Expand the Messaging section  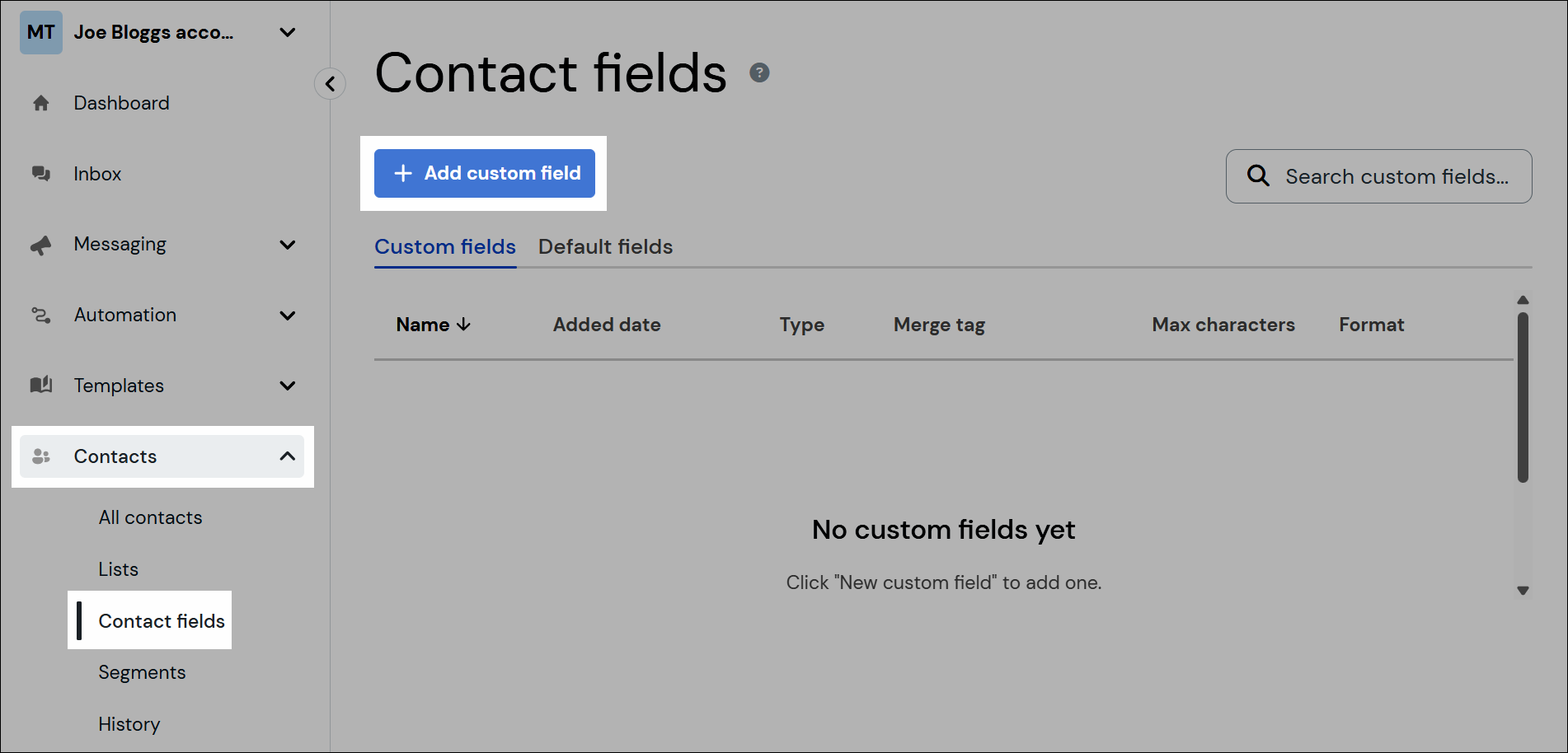(x=287, y=244)
